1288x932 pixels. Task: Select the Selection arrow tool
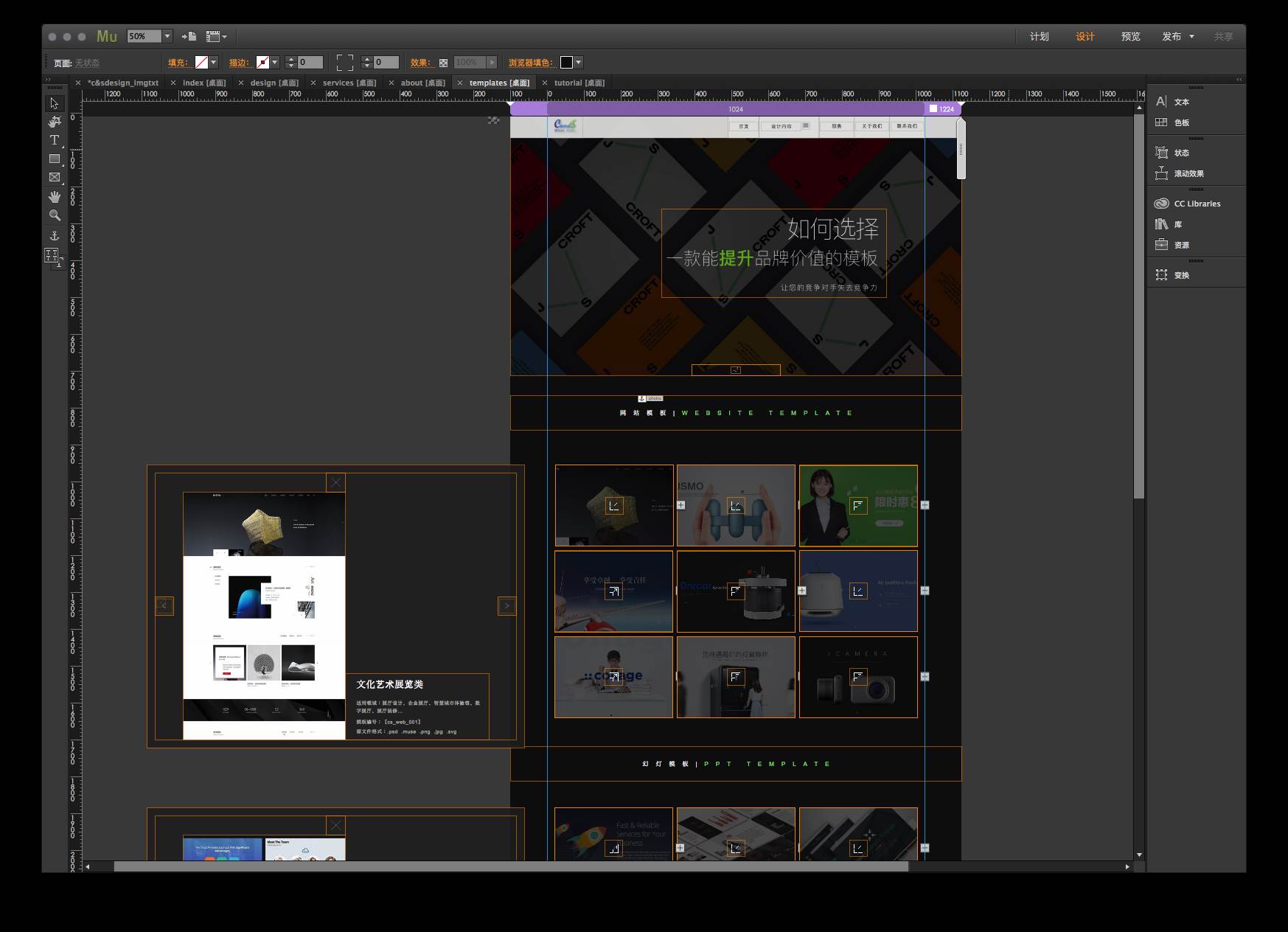pyautogui.click(x=55, y=103)
